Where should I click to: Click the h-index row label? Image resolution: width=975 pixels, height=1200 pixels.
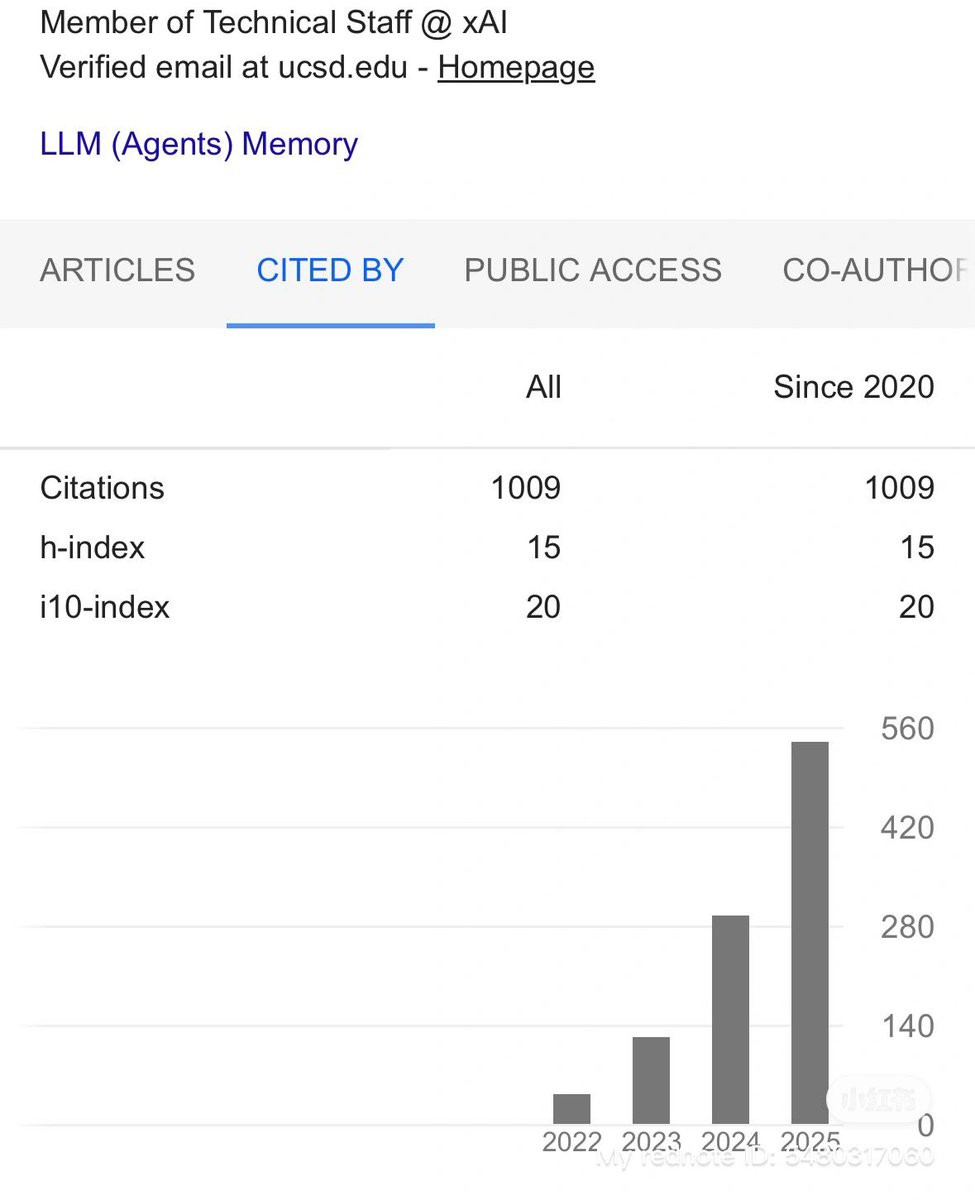[x=93, y=547]
